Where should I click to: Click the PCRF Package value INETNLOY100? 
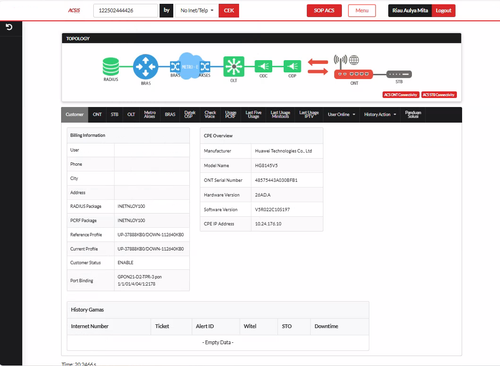point(131,220)
